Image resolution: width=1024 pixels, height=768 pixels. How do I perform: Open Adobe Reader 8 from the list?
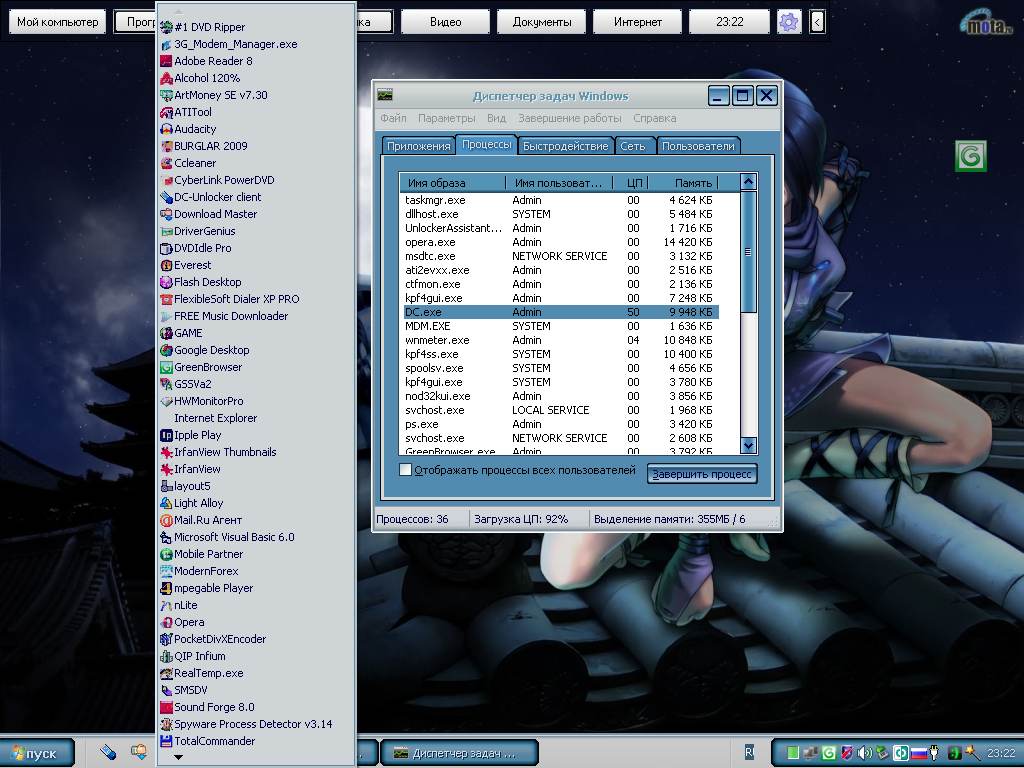206,61
